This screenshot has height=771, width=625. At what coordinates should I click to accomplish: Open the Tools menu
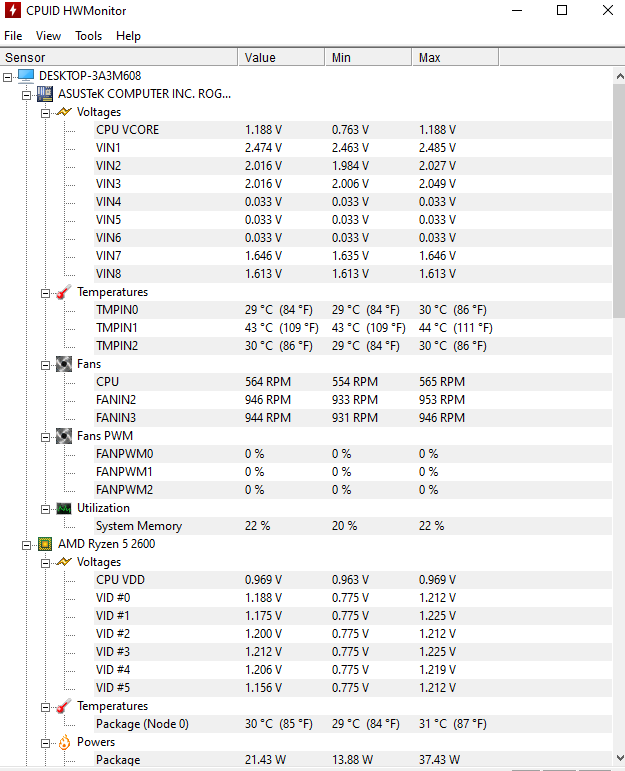(89, 36)
